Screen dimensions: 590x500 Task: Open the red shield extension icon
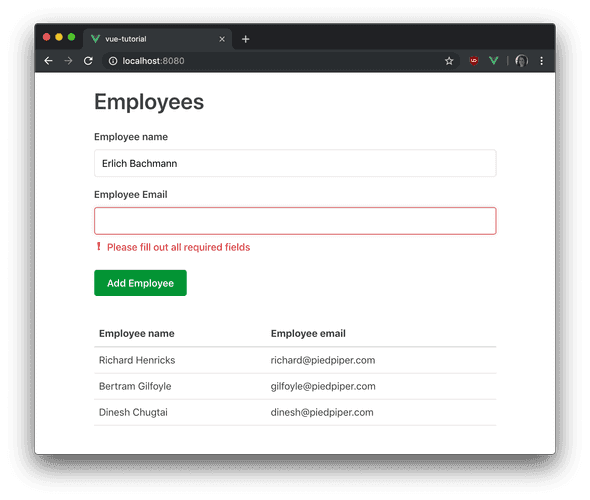[x=474, y=61]
